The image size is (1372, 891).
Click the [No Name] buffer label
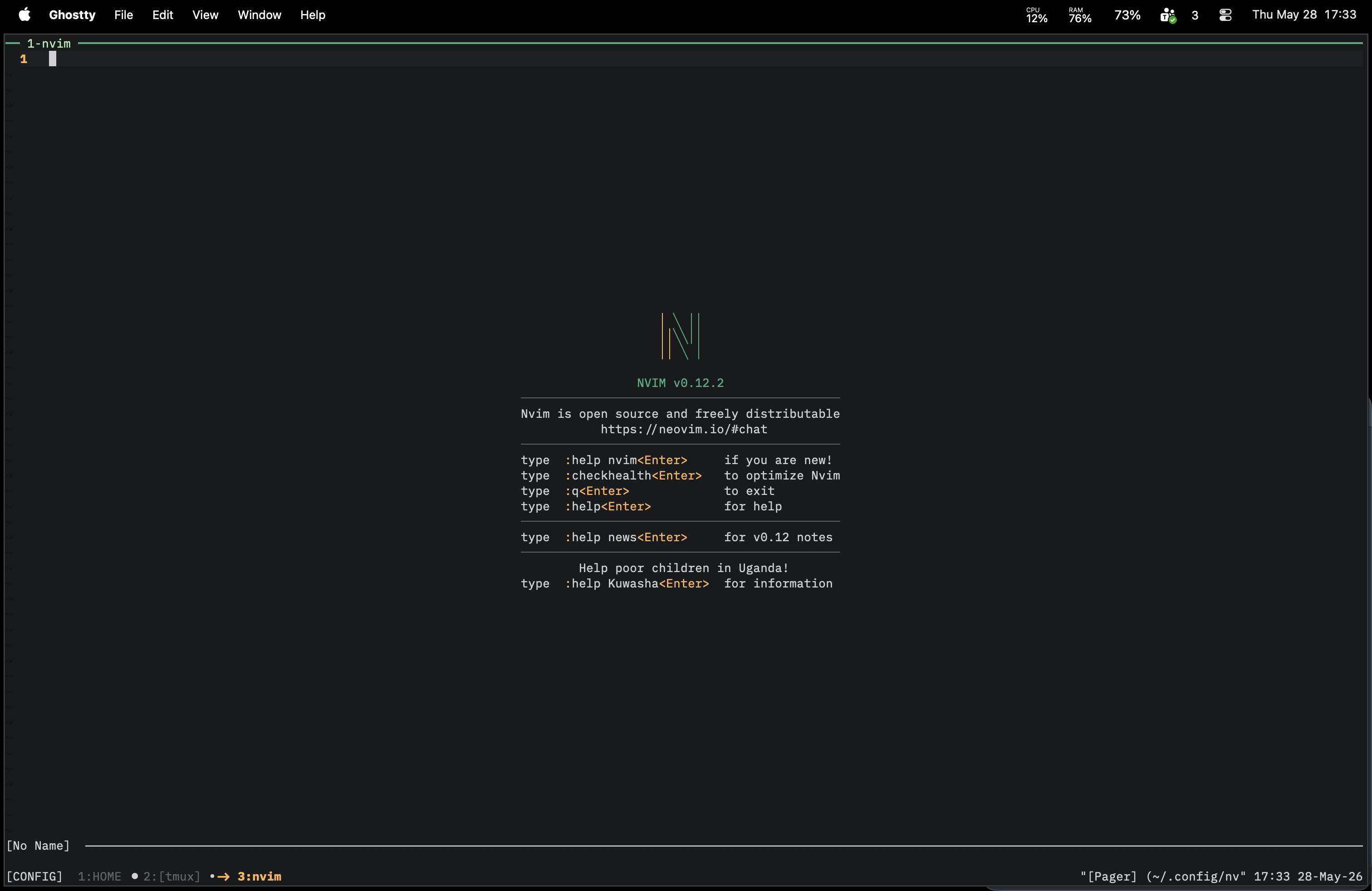click(x=38, y=846)
